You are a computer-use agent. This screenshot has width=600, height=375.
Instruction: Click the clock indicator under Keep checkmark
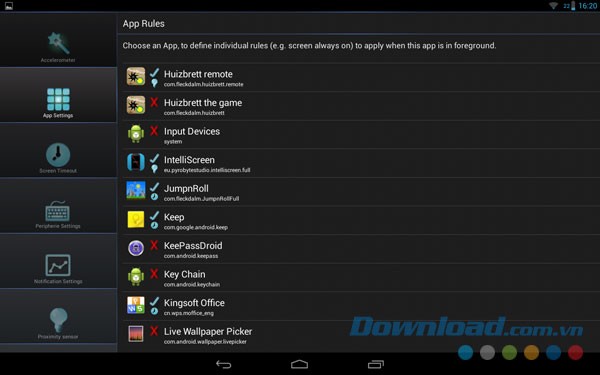154,225
